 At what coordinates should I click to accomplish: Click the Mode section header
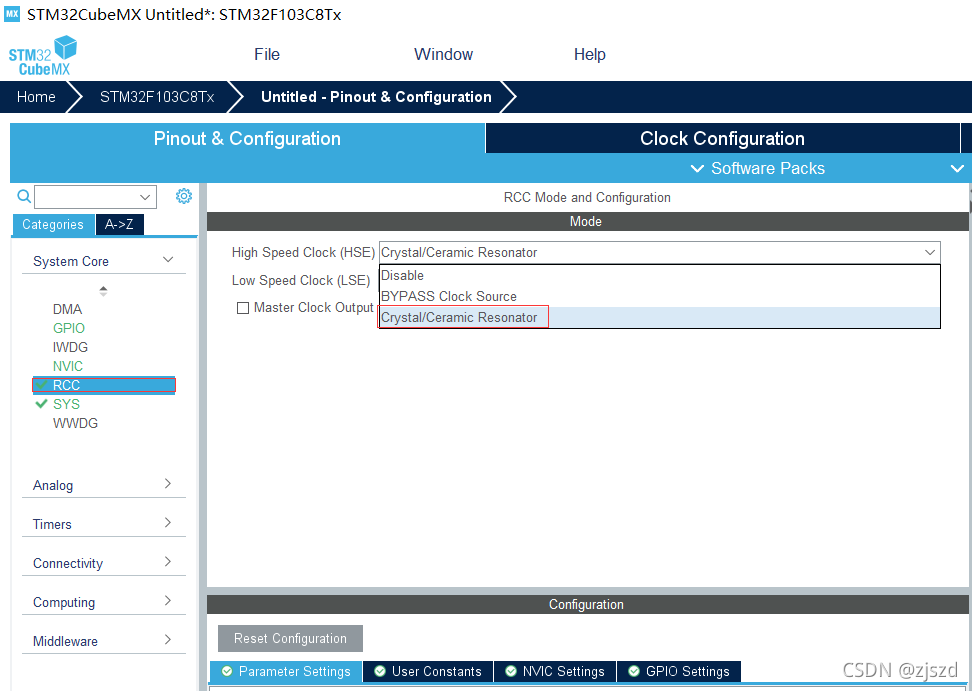(x=587, y=221)
